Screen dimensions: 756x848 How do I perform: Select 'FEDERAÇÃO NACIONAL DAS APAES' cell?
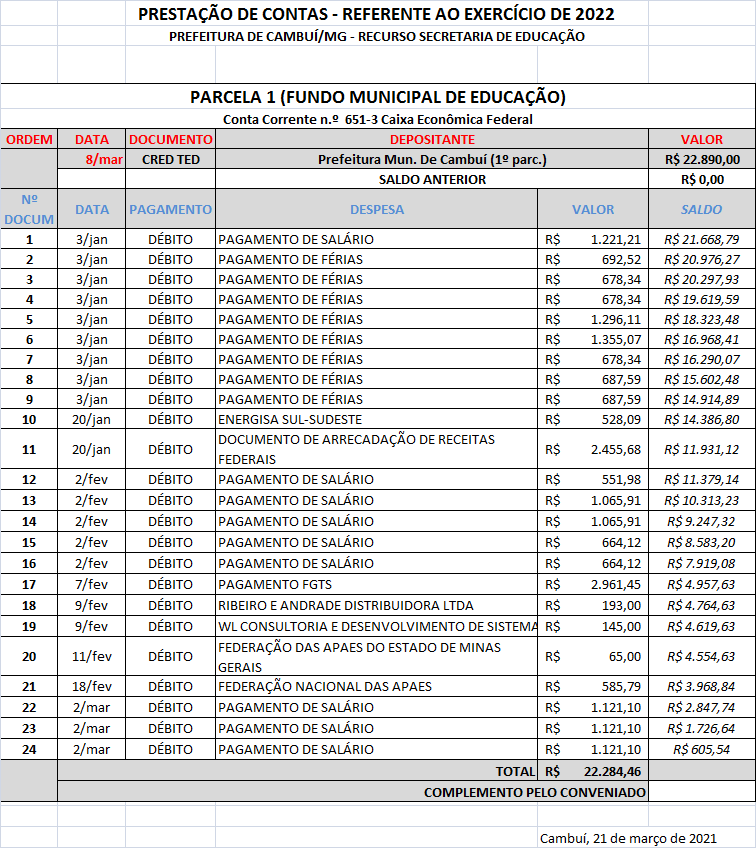[376, 686]
